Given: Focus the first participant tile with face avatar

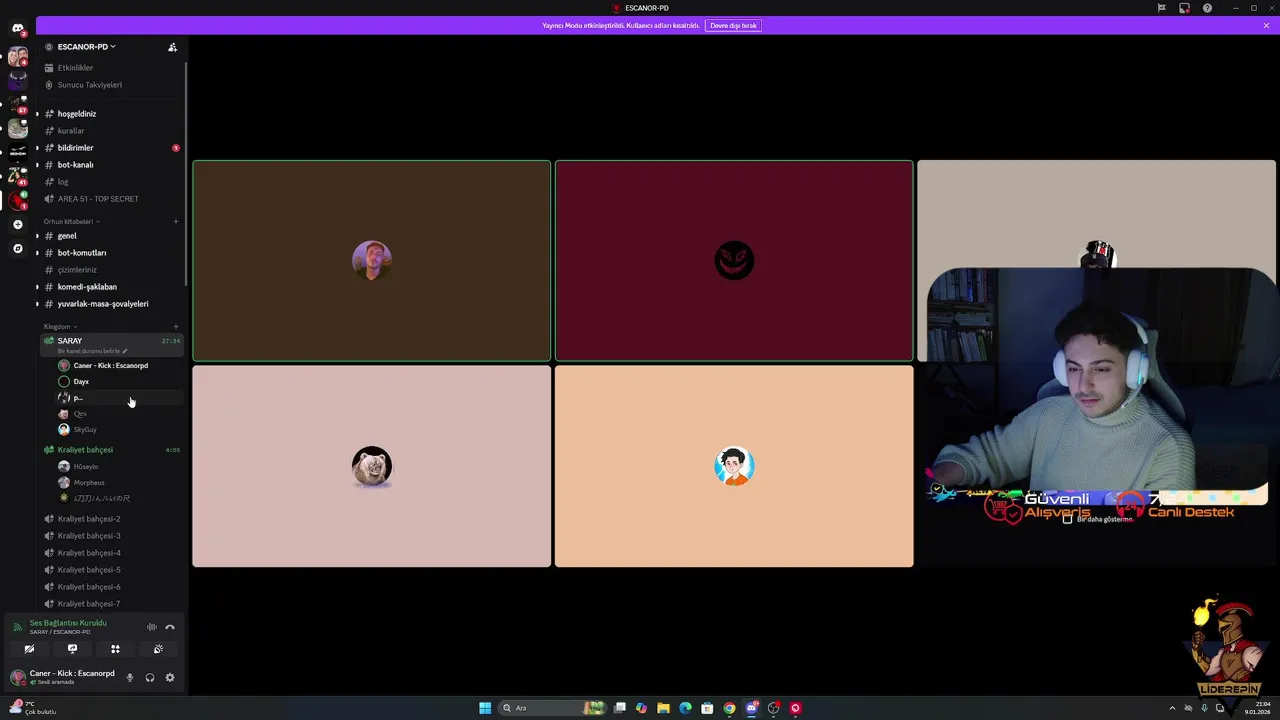Looking at the screenshot, I should (371, 260).
